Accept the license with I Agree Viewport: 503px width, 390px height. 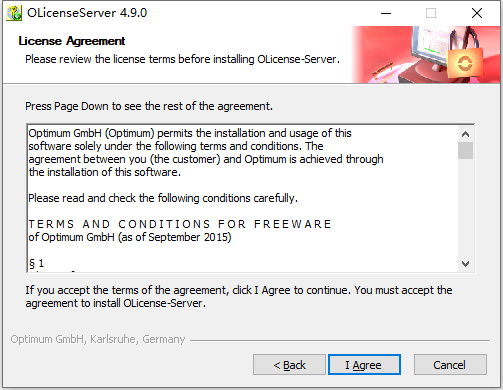364,365
